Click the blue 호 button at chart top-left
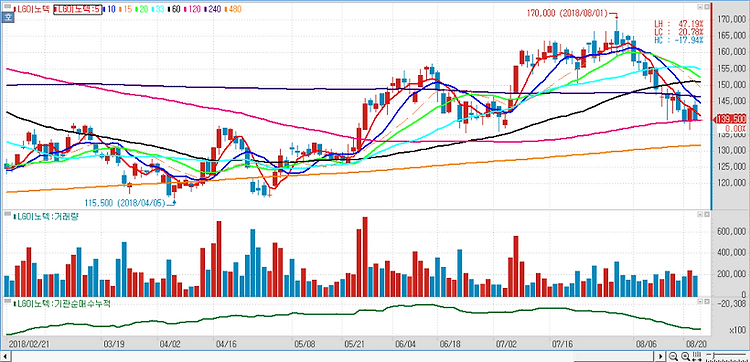Viewport: 750px width, 362px height. tap(8, 18)
